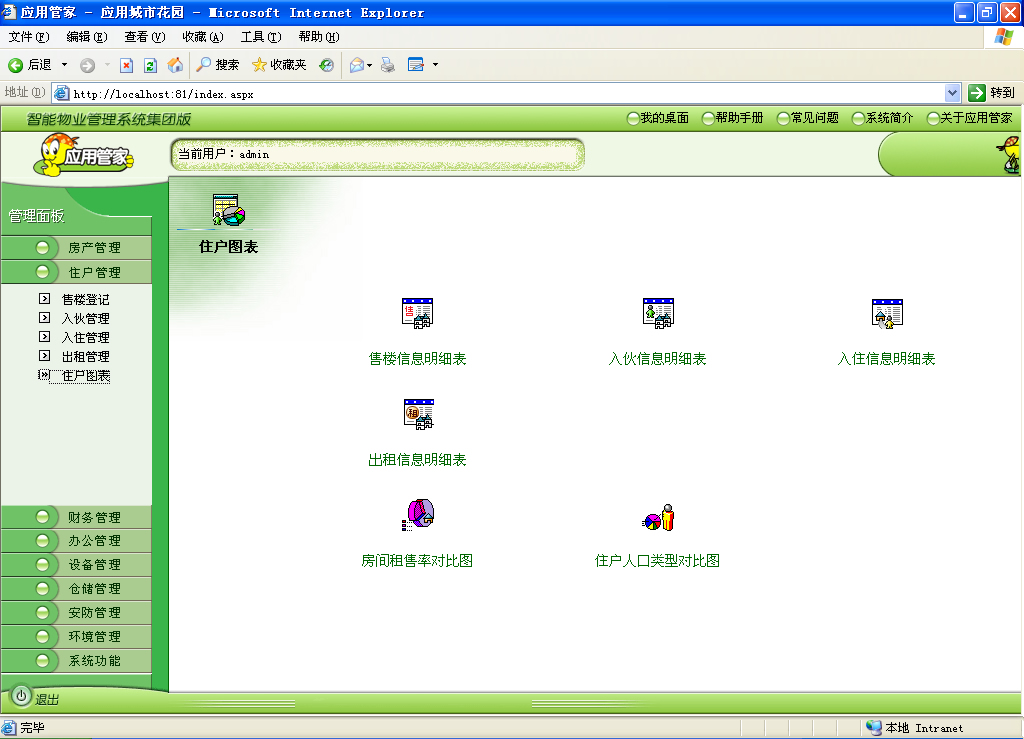Open the 收藏(A) menu

[x=202, y=37]
